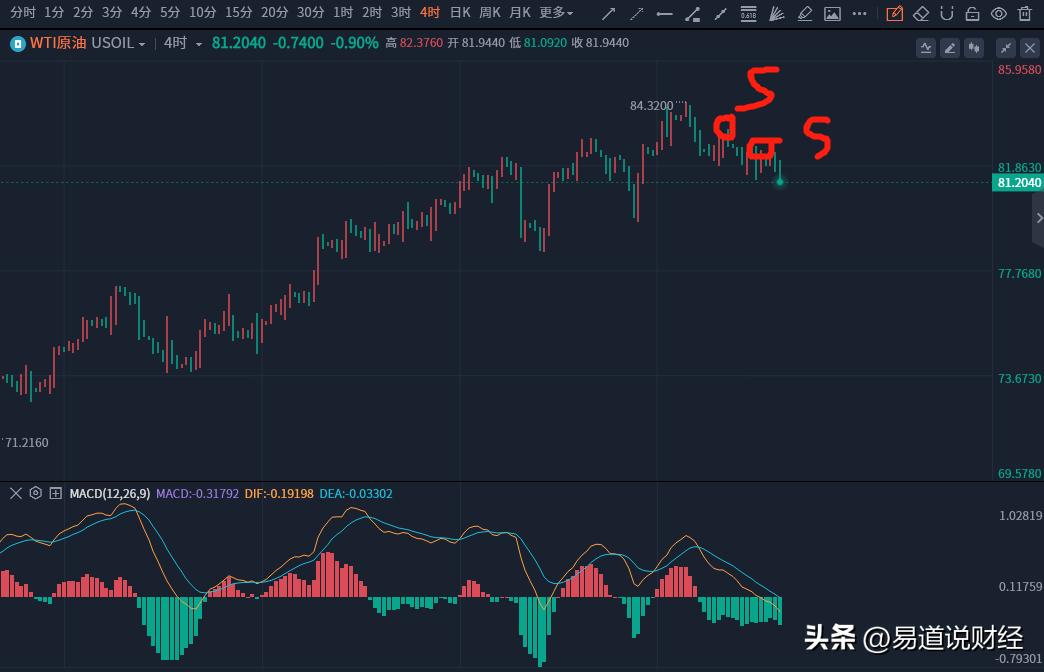Select the horizontal line tool

point(664,12)
